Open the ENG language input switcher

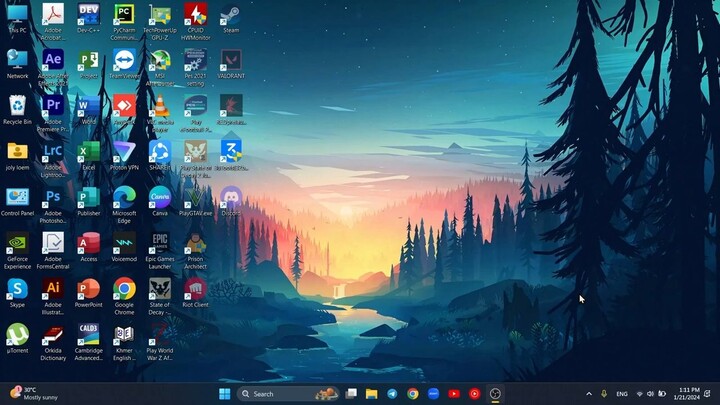(621, 394)
